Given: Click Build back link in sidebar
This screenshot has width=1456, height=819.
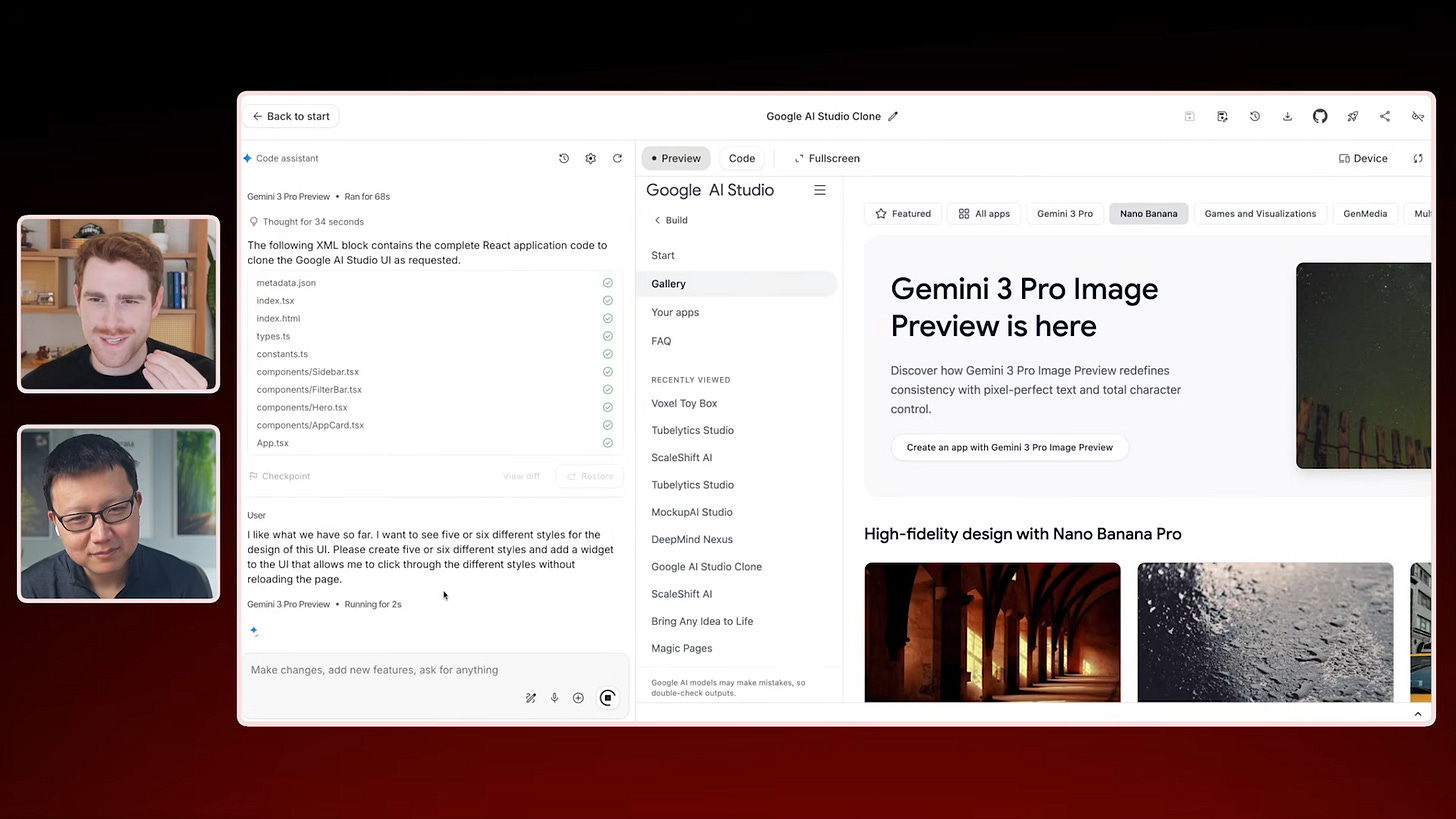Looking at the screenshot, I should click(x=671, y=220).
